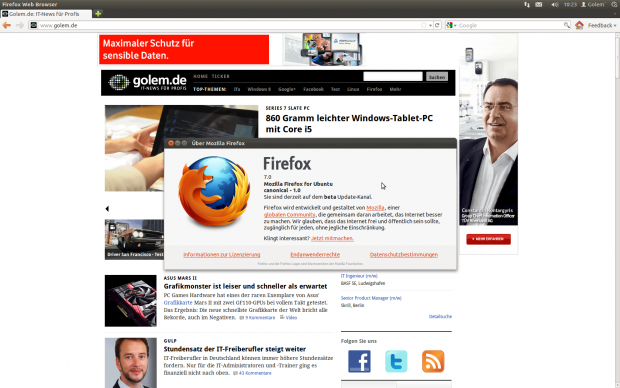Select the Google+ top theme
This screenshot has width=620, height=388.
click(287, 89)
